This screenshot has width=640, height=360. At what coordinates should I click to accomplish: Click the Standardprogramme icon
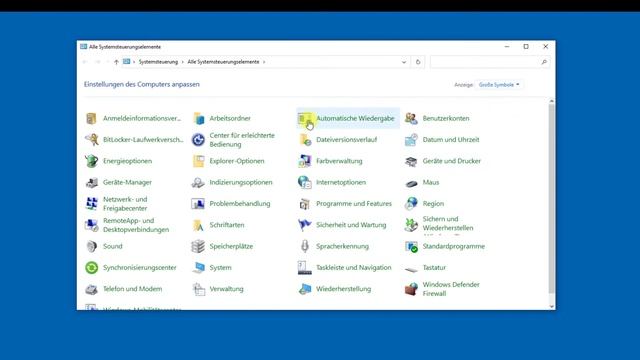coord(411,246)
